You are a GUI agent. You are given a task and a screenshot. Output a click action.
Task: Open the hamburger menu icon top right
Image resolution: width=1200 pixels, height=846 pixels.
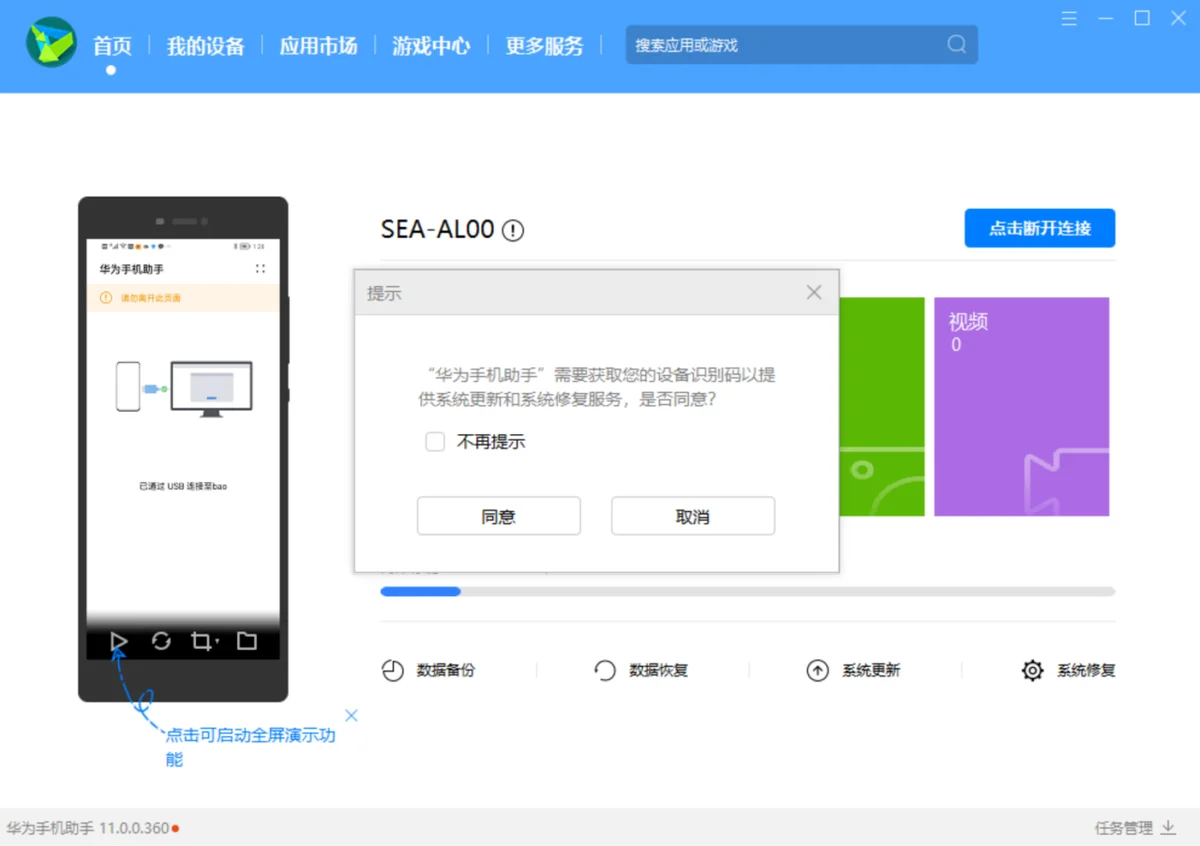coord(1069,18)
